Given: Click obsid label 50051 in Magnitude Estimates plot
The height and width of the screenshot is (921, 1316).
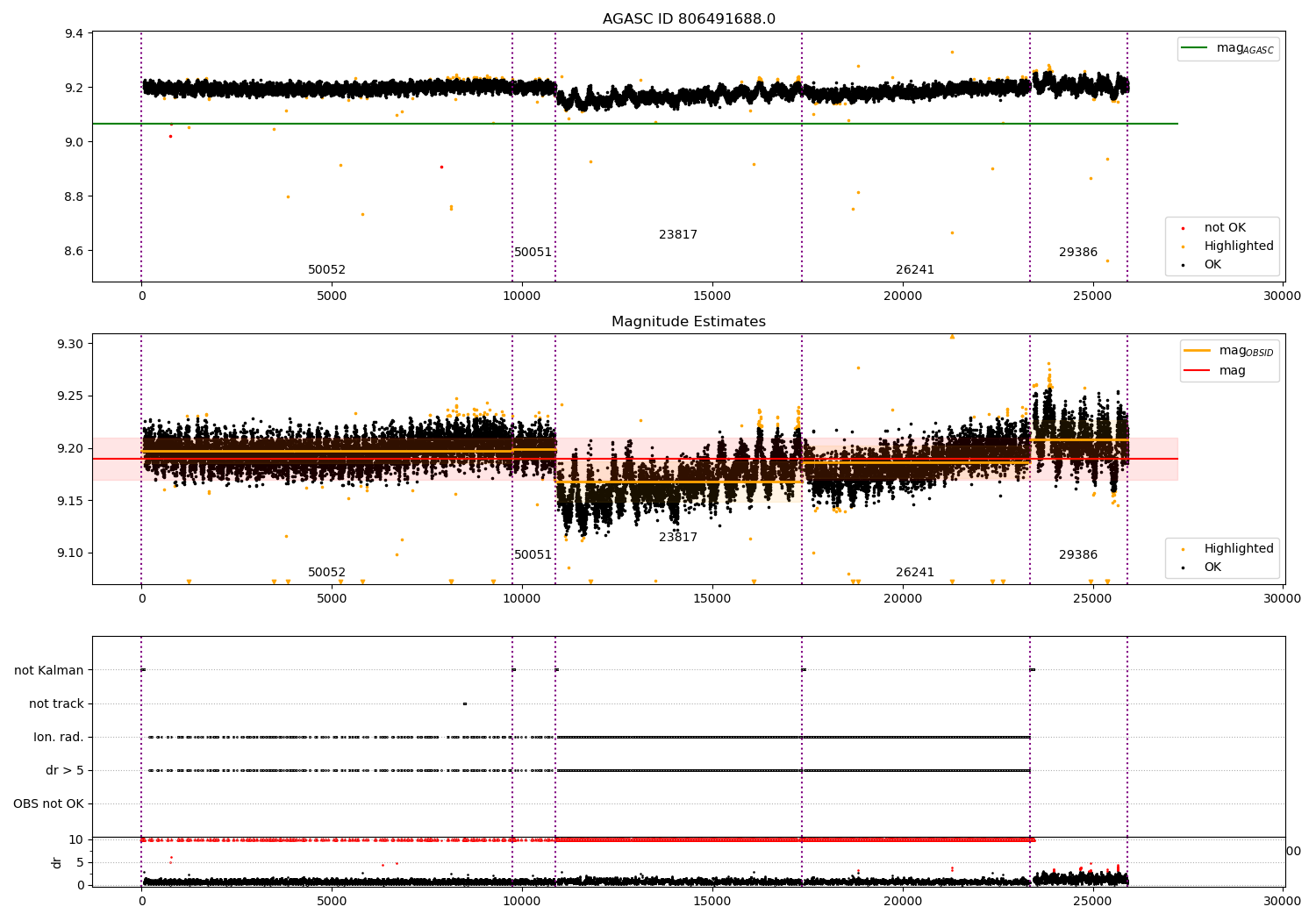Looking at the screenshot, I should pyautogui.click(x=533, y=555).
